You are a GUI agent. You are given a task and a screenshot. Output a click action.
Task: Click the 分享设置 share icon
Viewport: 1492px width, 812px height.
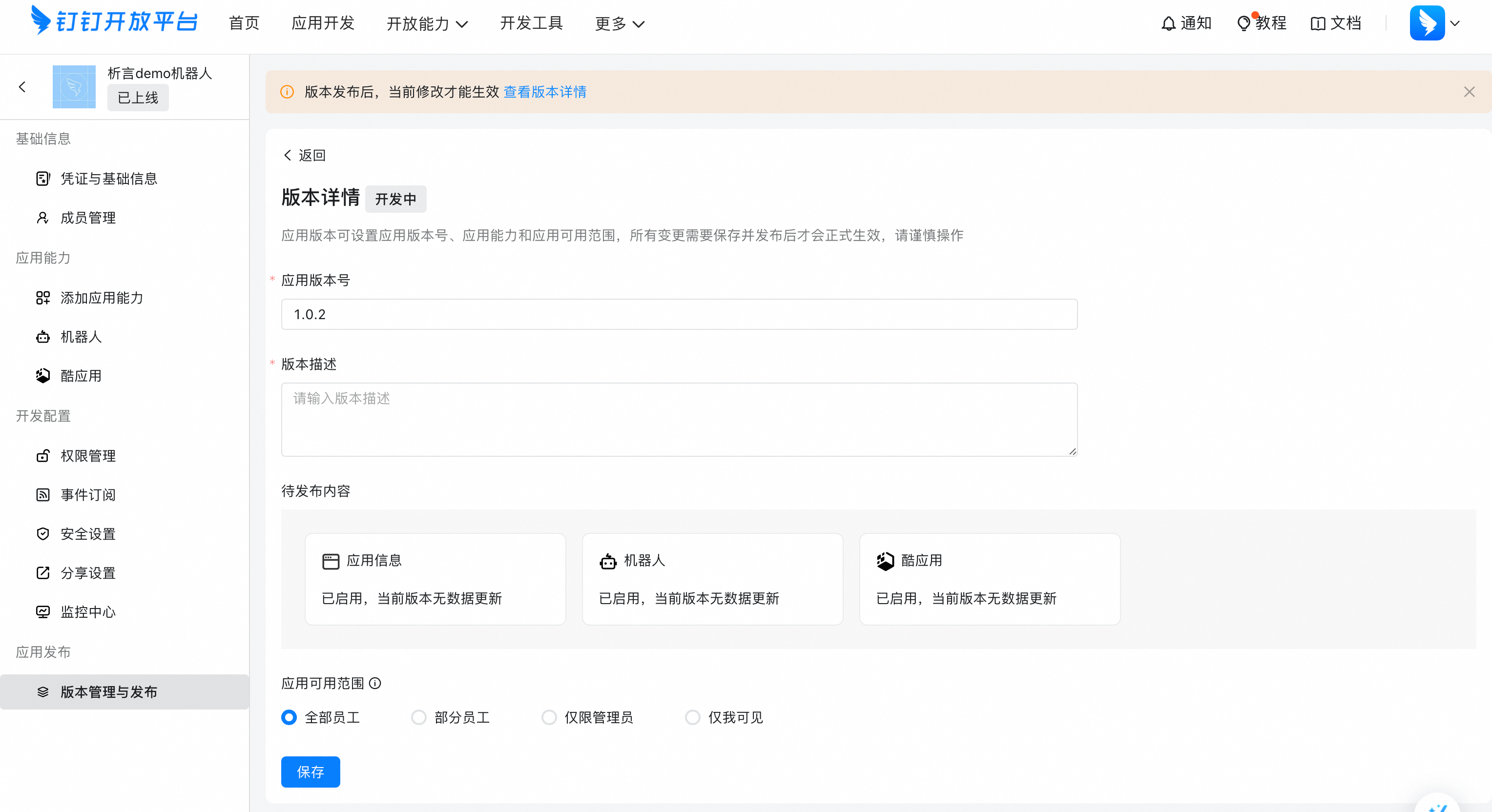(43, 573)
